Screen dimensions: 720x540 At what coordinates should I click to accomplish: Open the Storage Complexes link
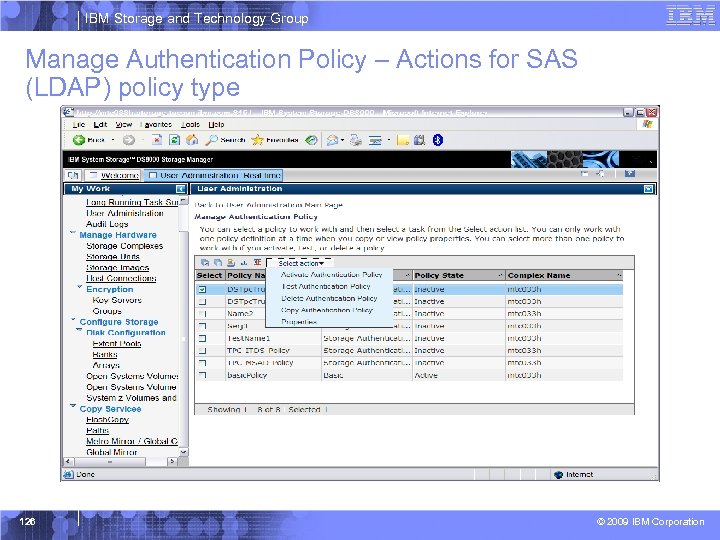(x=124, y=246)
